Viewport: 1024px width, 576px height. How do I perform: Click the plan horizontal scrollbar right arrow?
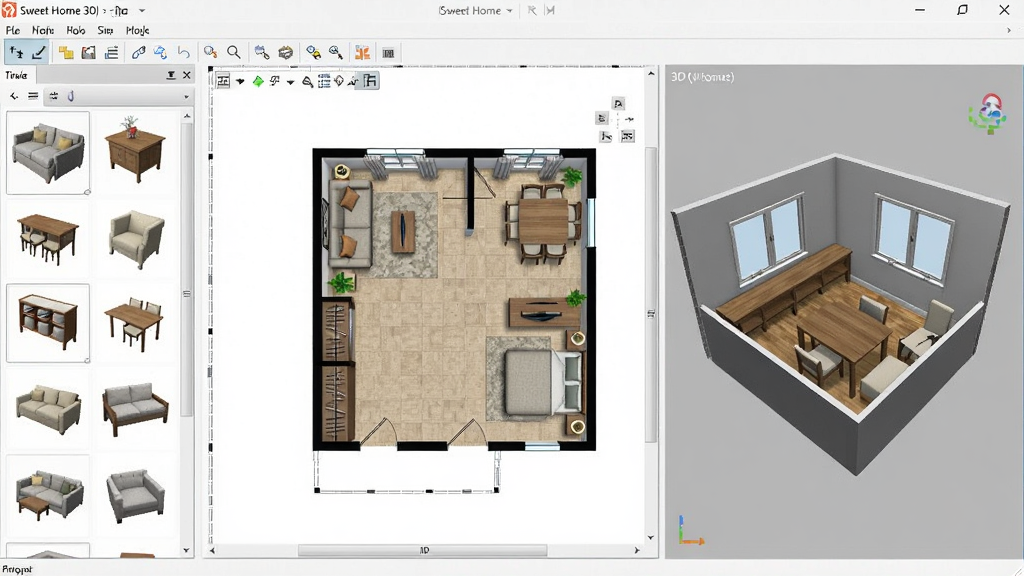637,551
